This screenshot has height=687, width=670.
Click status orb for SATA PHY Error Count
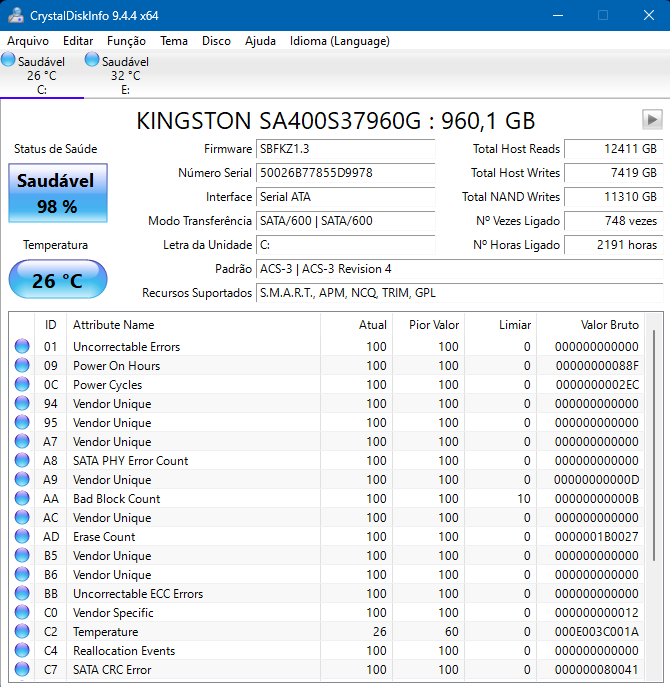[22, 460]
